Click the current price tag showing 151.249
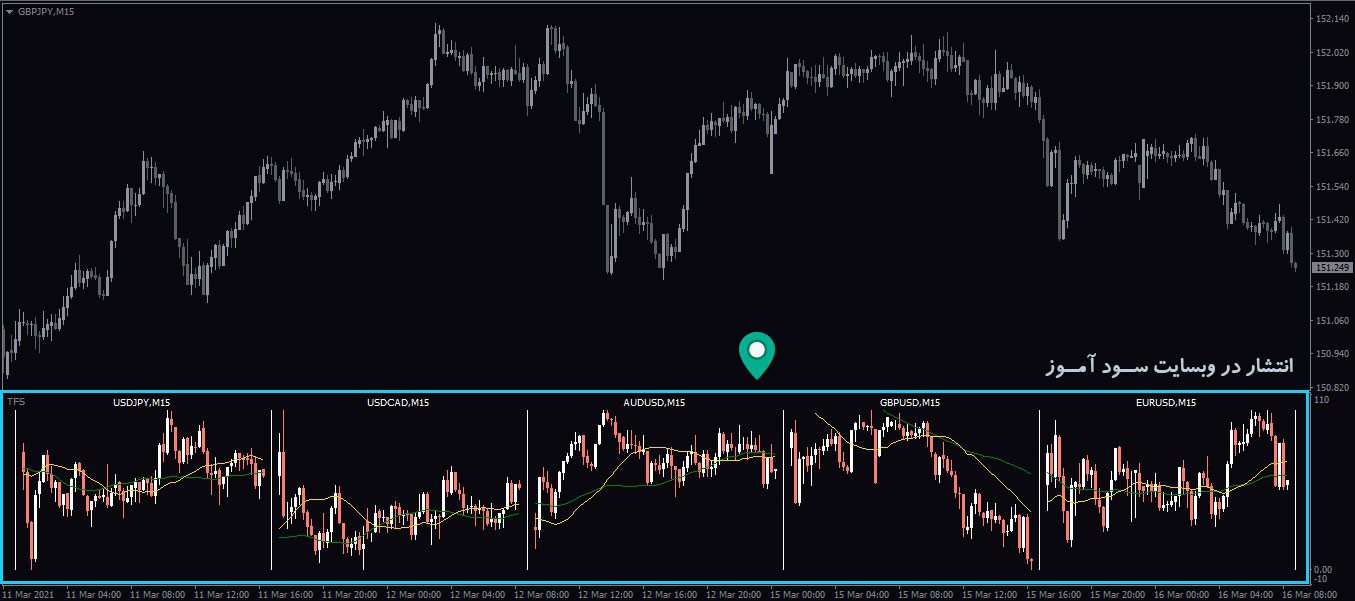Viewport: 1355px width, 601px height. 1331,267
